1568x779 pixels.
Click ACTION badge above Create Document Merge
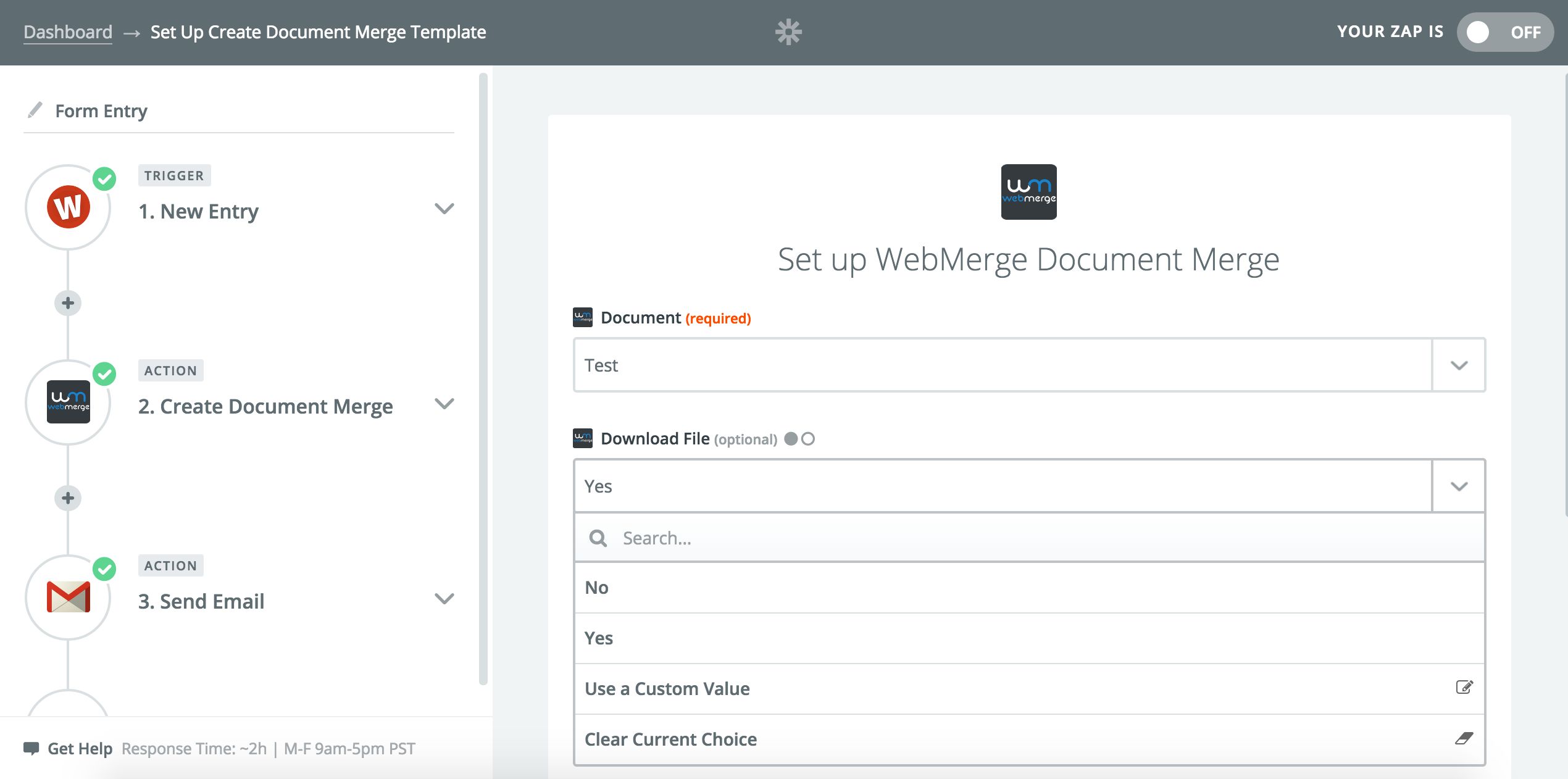(171, 370)
